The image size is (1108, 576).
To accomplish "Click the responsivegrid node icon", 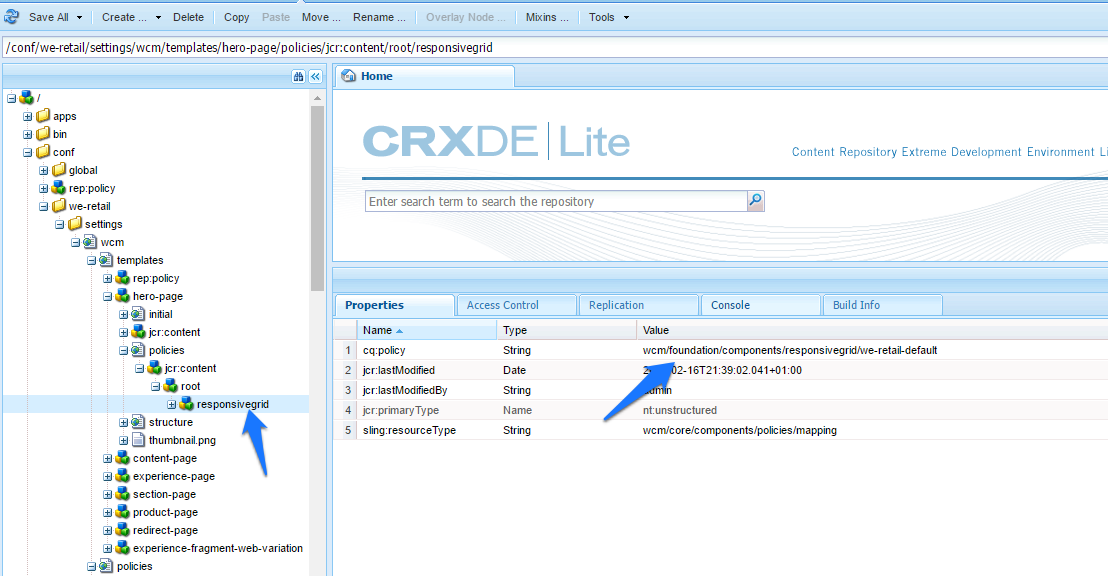I will (x=185, y=404).
